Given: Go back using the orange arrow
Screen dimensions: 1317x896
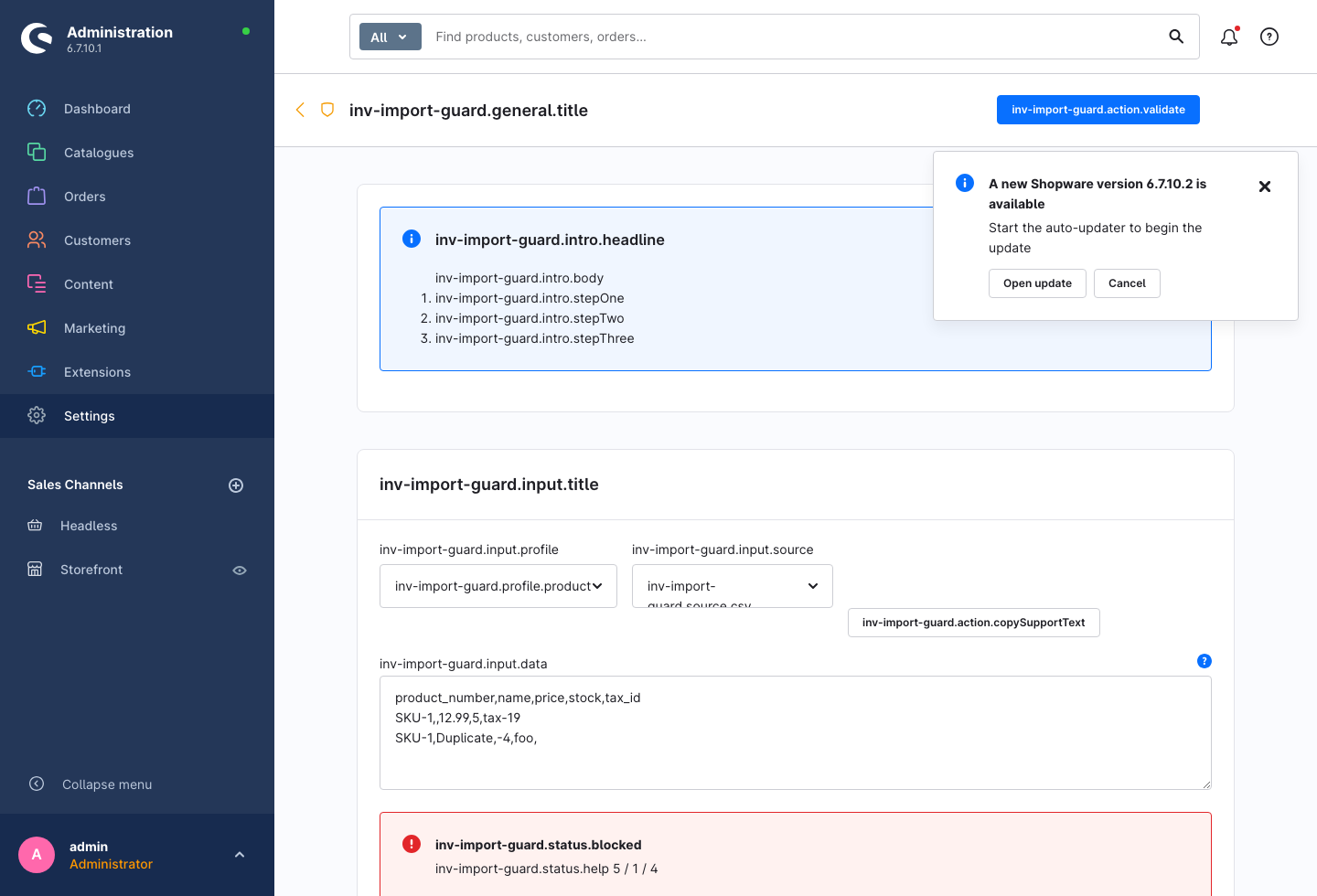Looking at the screenshot, I should 300,110.
